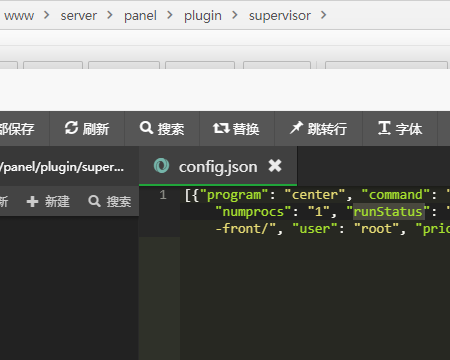
Task: Click the sidebar 搜索 magnifier icon
Action: click(x=94, y=201)
